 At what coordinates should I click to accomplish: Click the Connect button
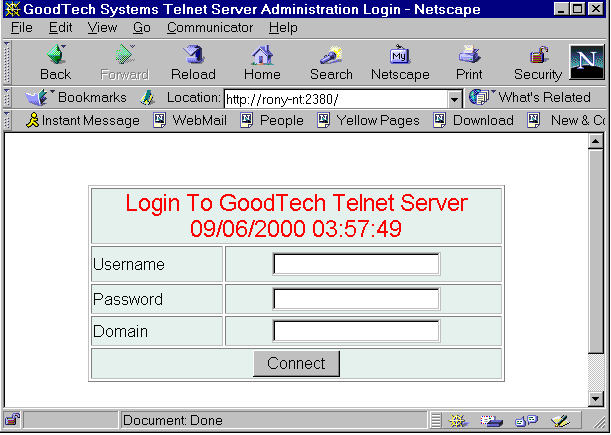pos(296,364)
